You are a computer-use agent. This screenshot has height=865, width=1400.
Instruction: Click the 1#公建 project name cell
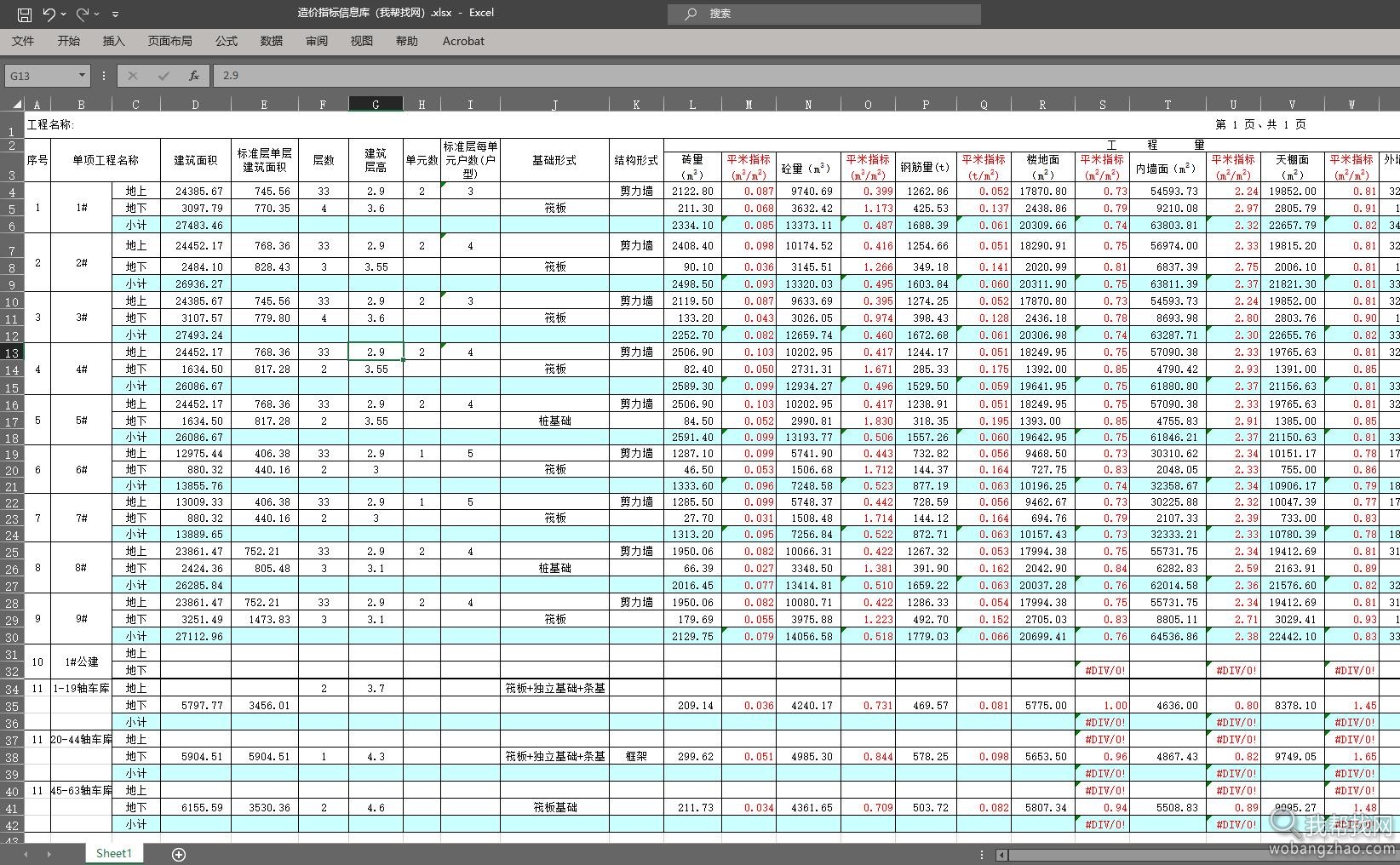point(81,662)
